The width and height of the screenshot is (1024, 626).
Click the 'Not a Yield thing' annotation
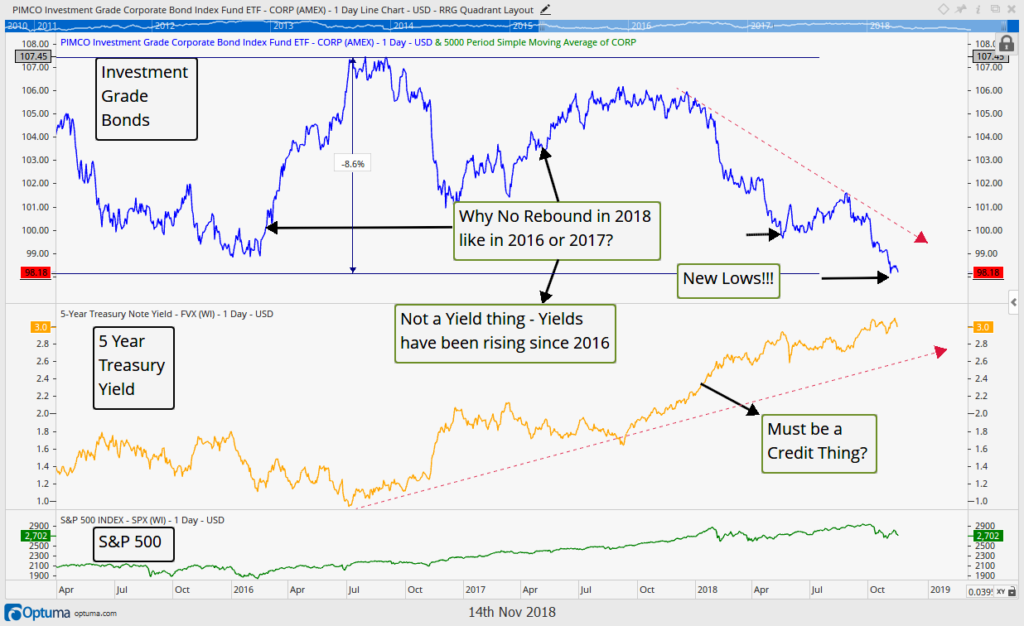click(505, 334)
